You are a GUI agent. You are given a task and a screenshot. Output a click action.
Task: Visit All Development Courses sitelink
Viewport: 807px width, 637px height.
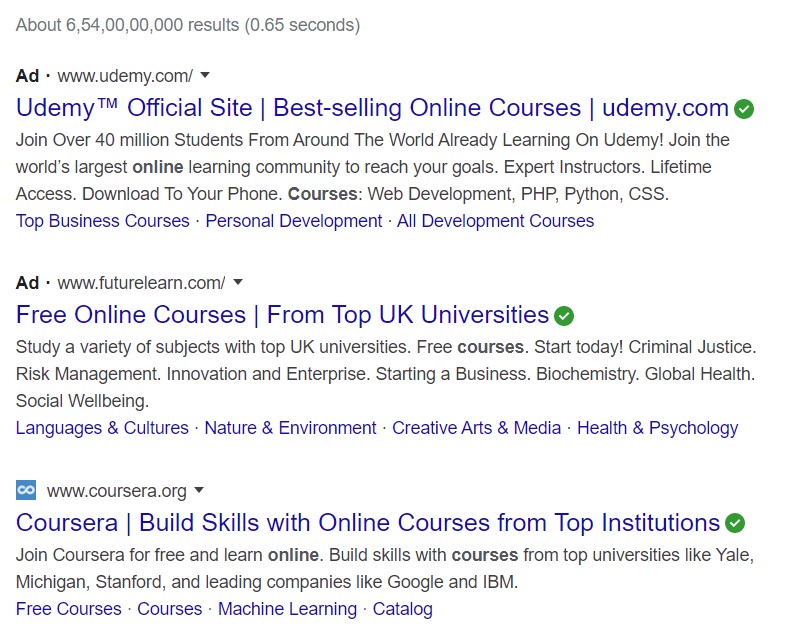(495, 221)
